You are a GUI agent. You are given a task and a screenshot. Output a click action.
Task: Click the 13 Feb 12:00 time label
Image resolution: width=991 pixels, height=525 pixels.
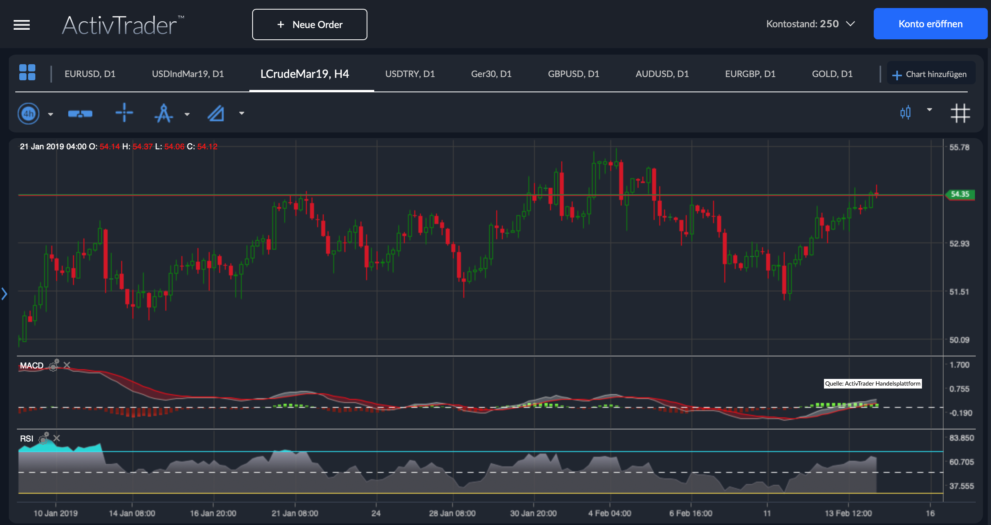pyautogui.click(x=848, y=513)
